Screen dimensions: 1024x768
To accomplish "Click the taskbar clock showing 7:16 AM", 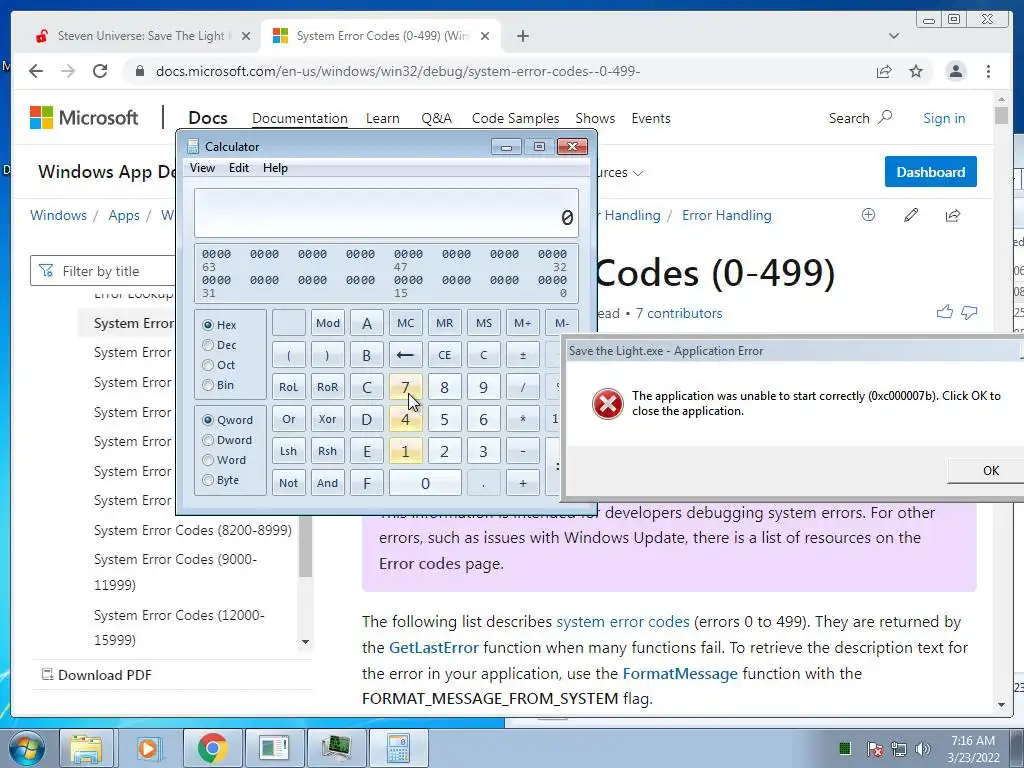I will tap(973, 749).
